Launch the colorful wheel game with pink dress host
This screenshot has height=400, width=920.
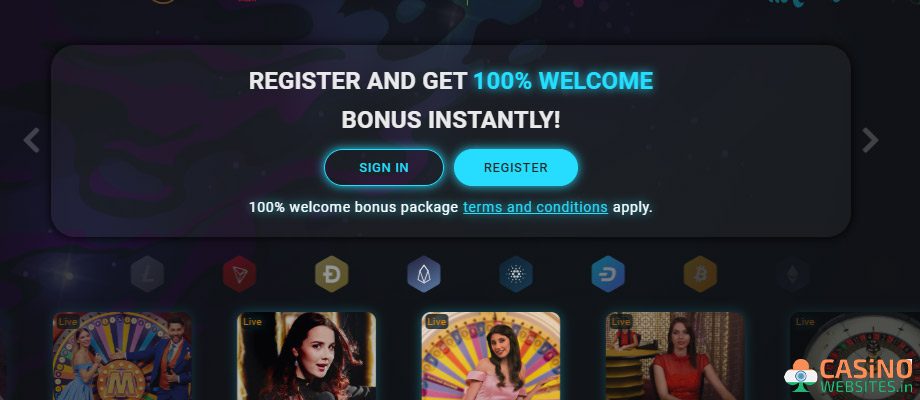(491, 356)
